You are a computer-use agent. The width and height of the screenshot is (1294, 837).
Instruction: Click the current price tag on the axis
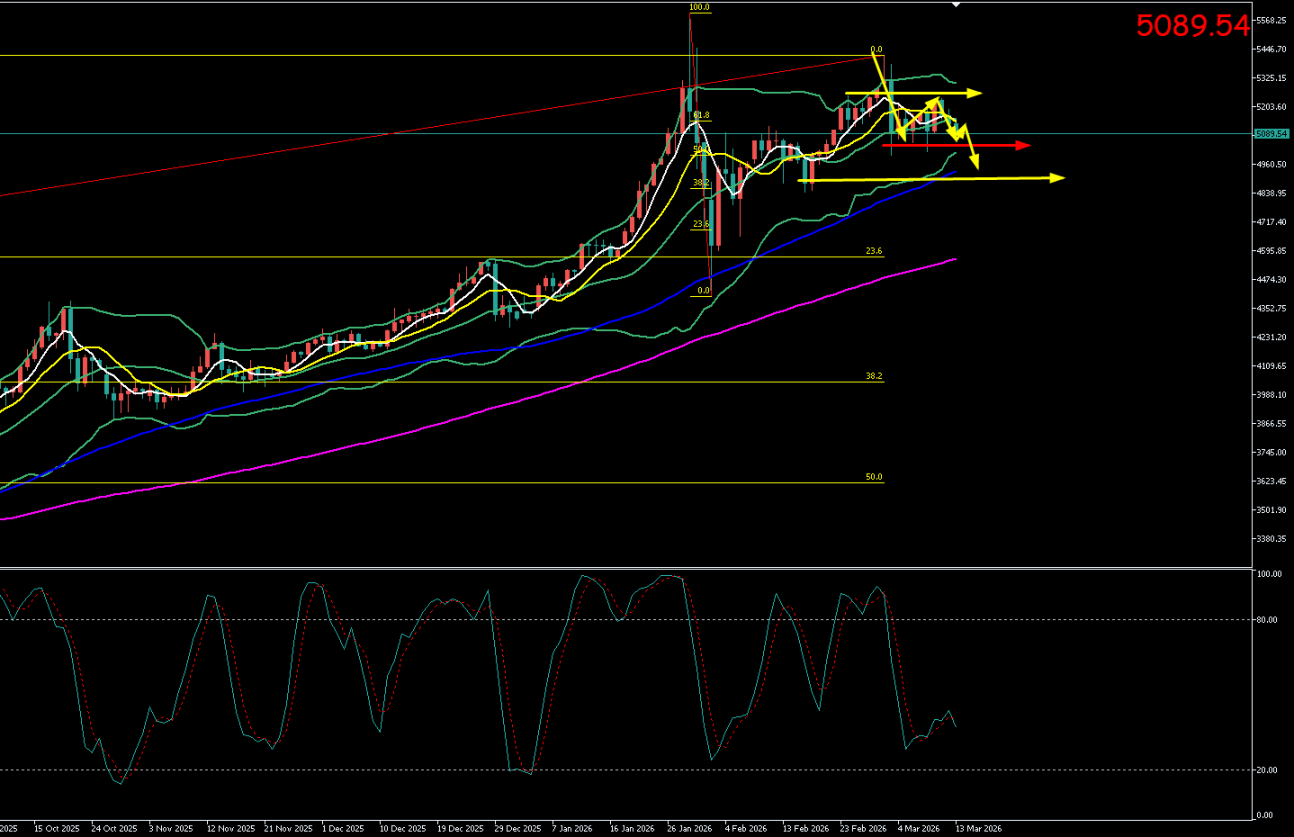(x=1272, y=133)
